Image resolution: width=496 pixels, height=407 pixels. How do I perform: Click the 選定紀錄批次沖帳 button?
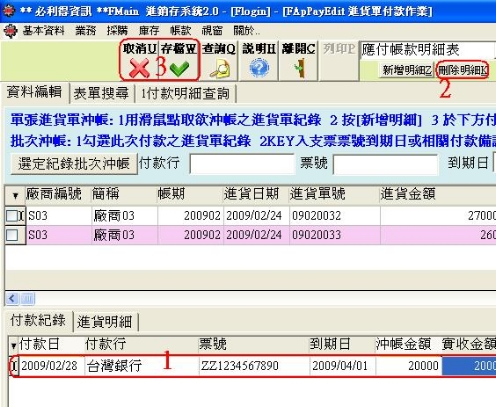pos(74,164)
